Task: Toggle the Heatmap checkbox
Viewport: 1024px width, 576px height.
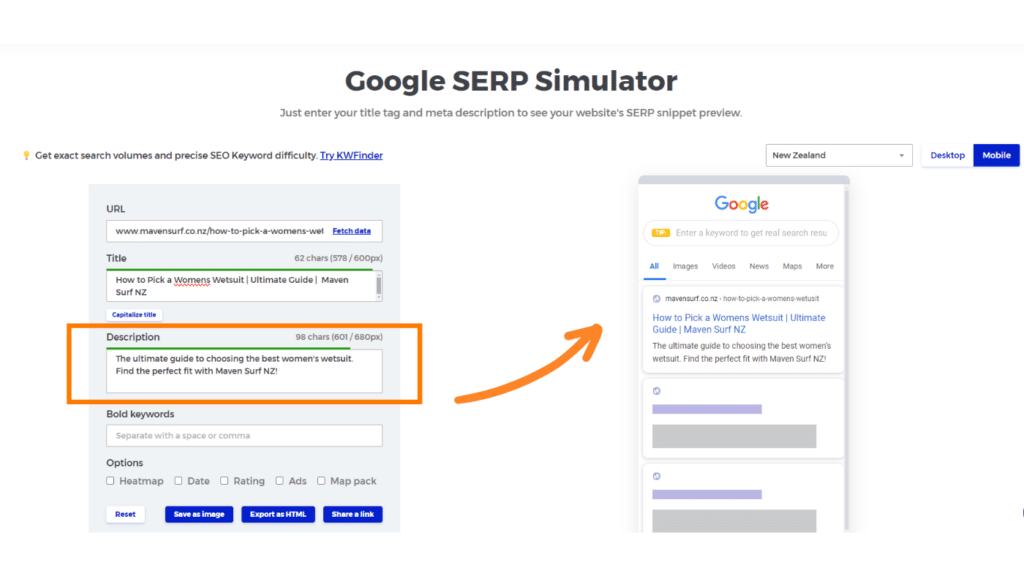Action: tap(110, 481)
